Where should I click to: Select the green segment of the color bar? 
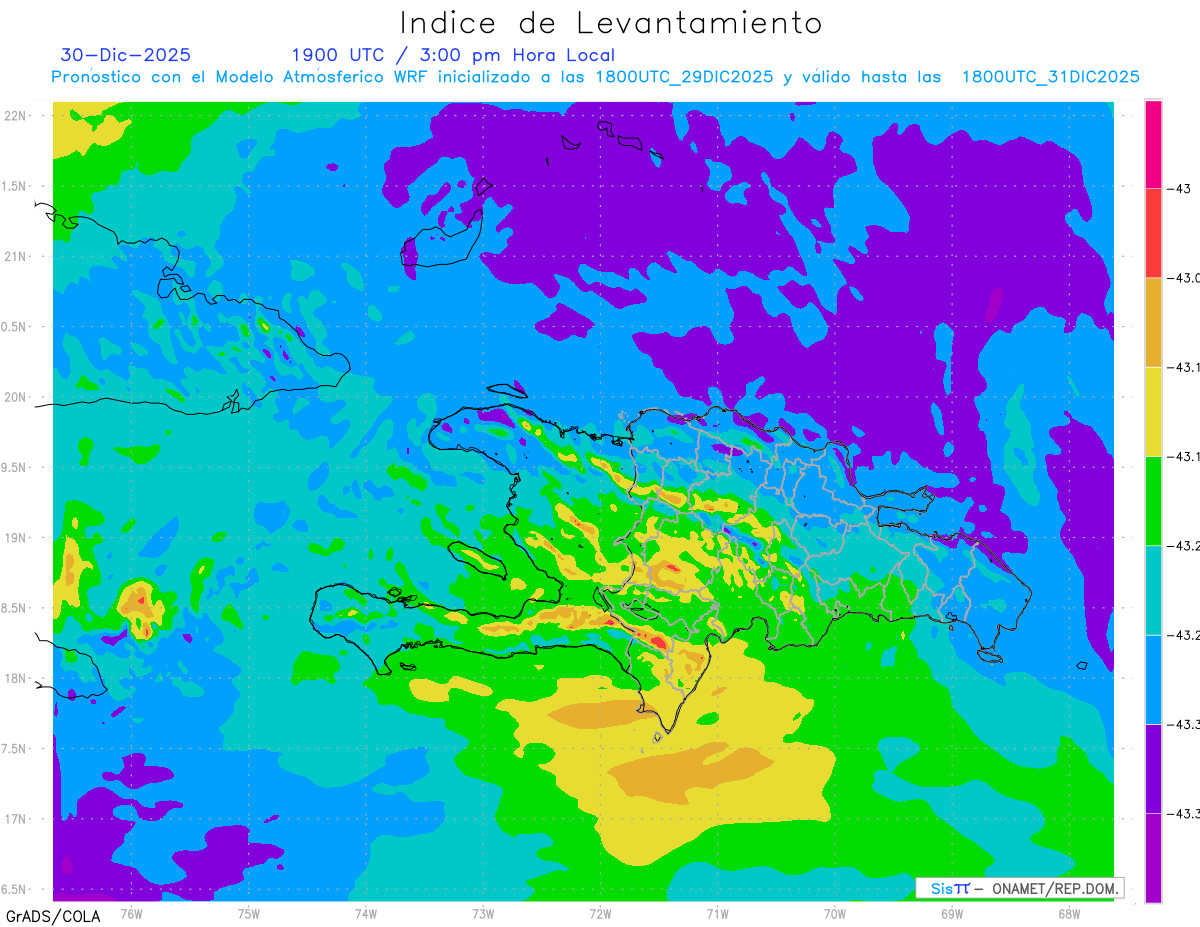(x=1153, y=500)
